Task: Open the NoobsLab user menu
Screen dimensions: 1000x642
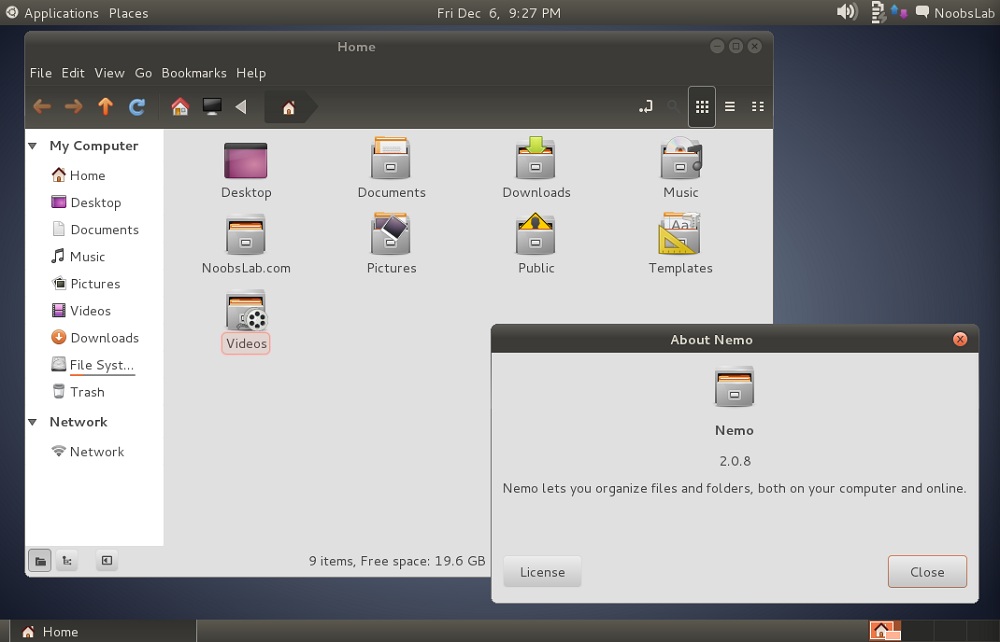Action: point(955,13)
